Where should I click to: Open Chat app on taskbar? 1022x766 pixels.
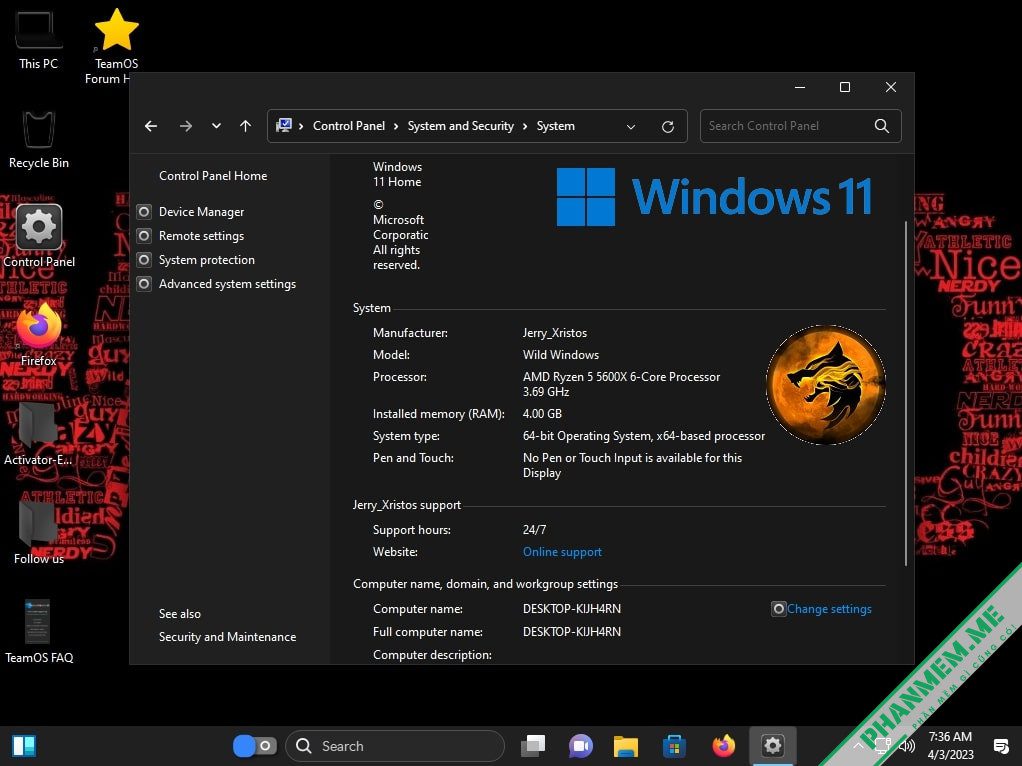[580, 746]
